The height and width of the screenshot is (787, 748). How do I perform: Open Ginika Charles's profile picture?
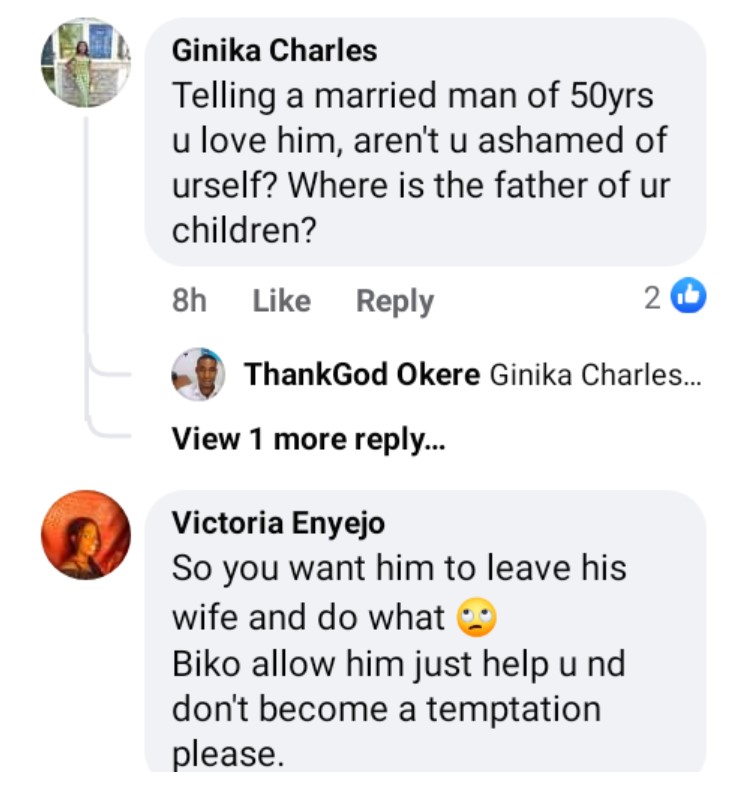pyautogui.click(x=85, y=62)
